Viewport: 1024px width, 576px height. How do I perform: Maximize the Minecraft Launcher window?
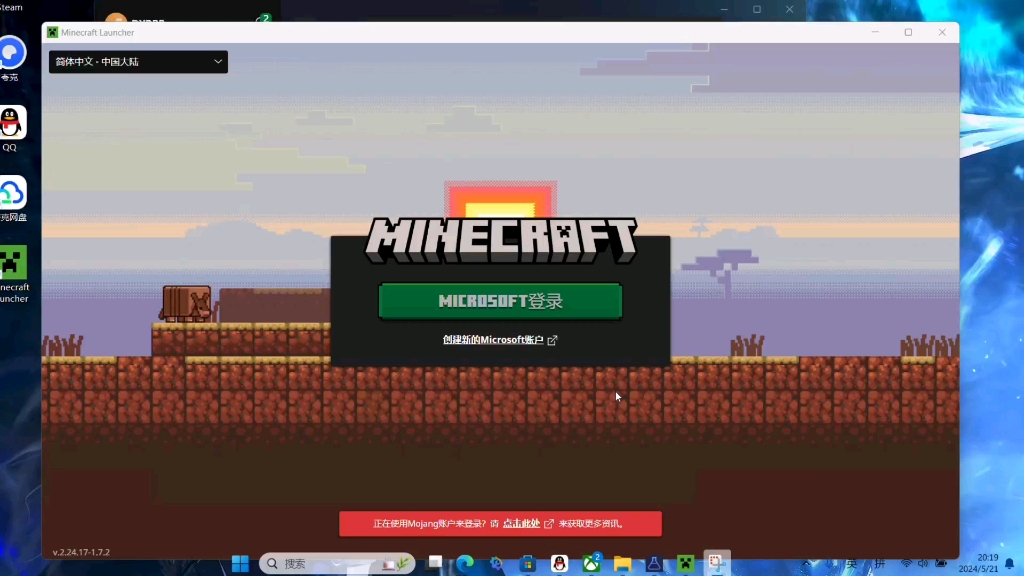click(x=908, y=32)
